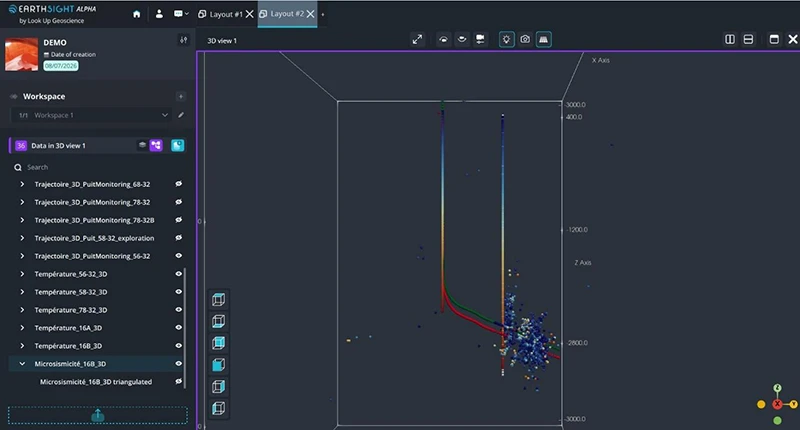This screenshot has width=800, height=430.
Task: Click the DEMO project thumbnail
Action: click(21, 54)
